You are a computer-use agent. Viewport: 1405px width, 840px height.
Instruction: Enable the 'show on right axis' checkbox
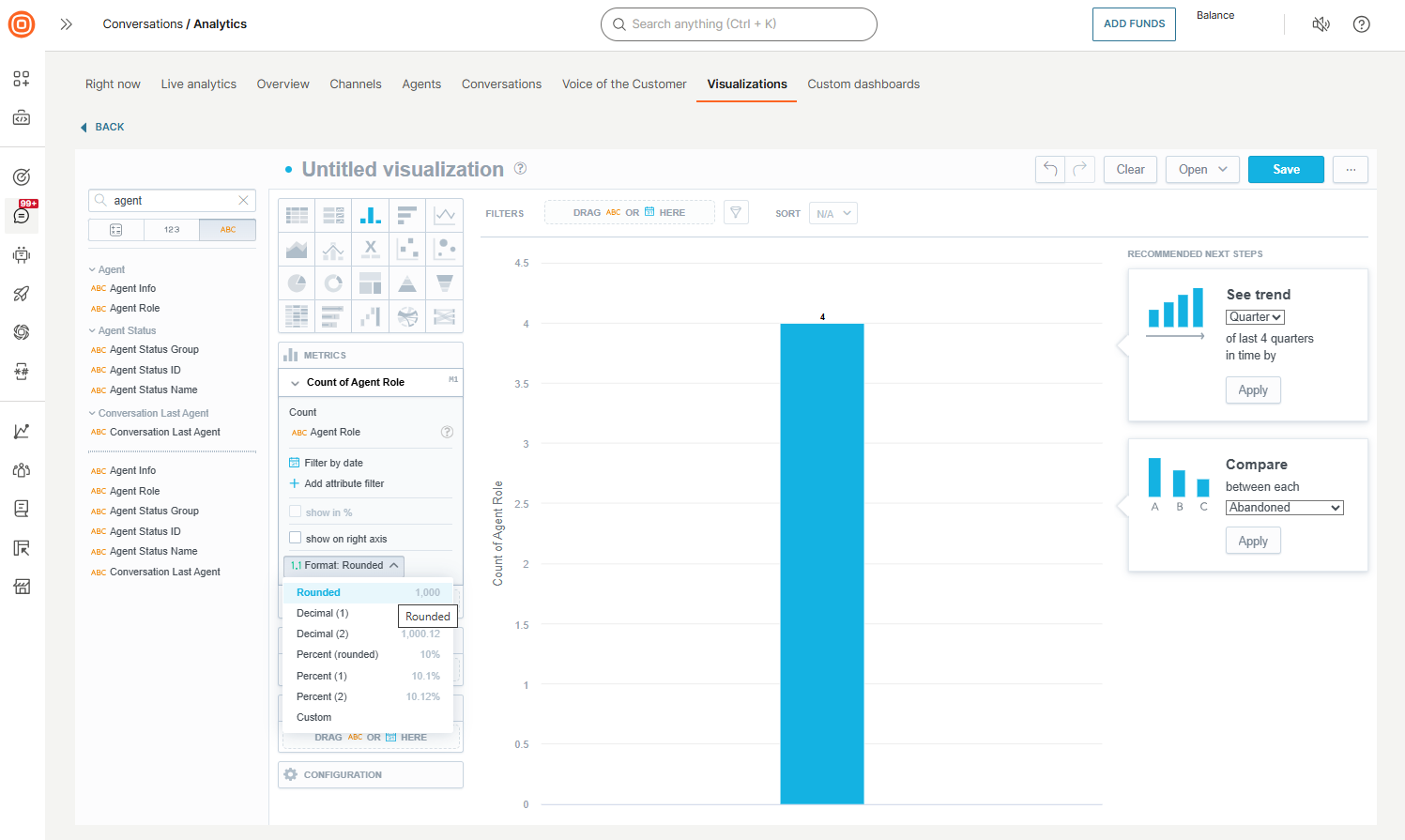point(294,538)
